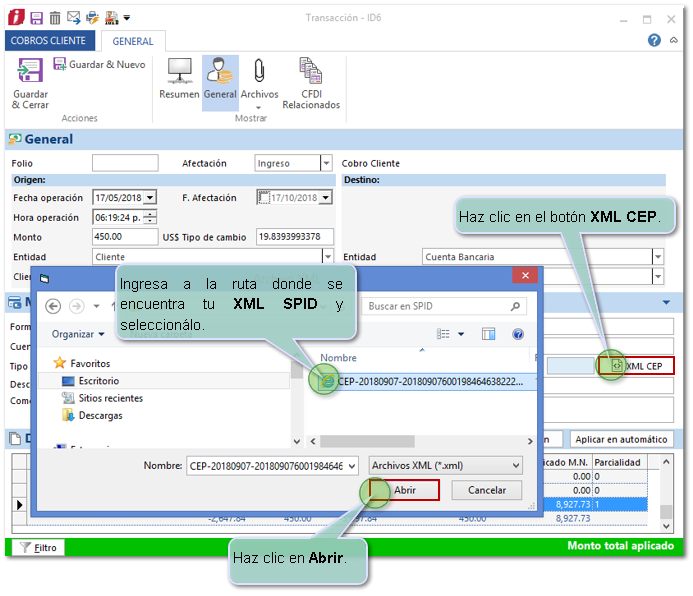Open the Afectación Ingreso dropdown
The height and width of the screenshot is (596, 693).
coord(326,163)
